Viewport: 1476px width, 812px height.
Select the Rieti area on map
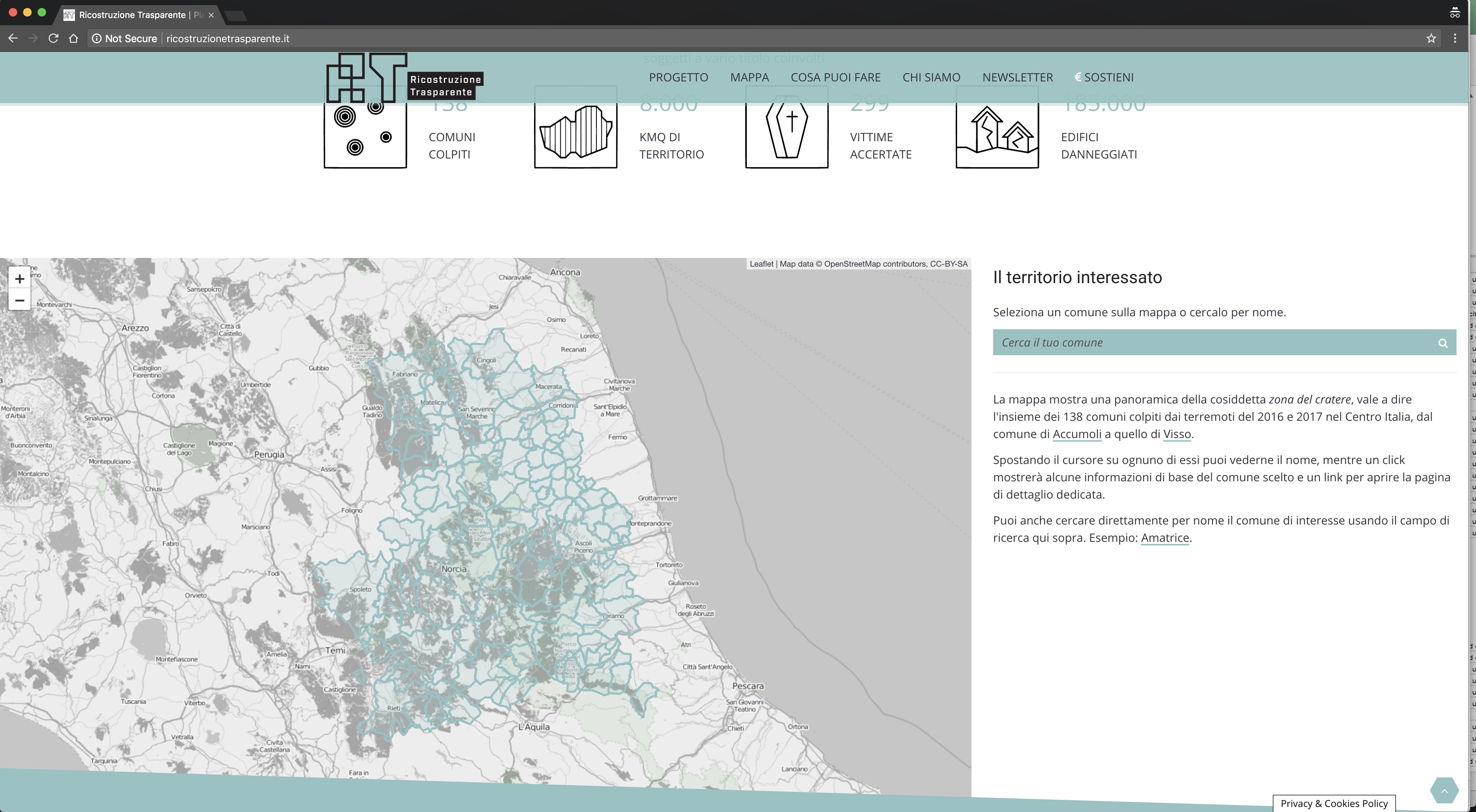click(394, 708)
